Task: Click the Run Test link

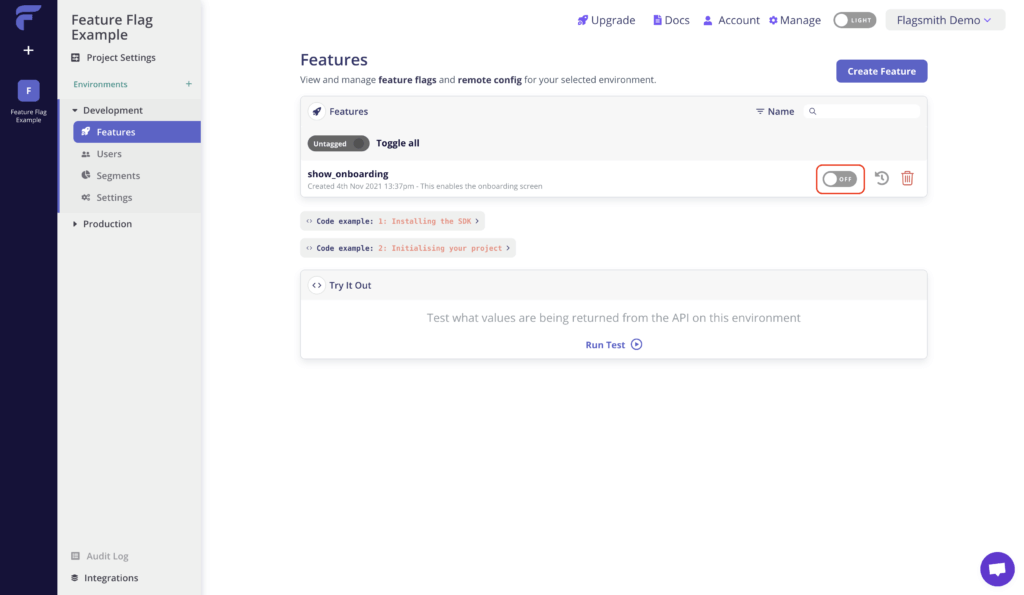Action: pos(605,345)
